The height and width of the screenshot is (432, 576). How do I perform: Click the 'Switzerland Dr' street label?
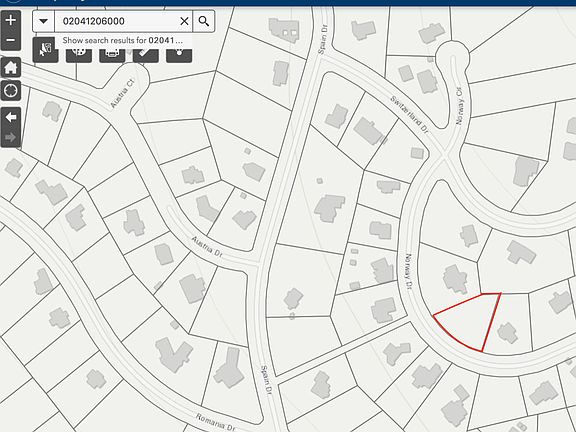409,114
